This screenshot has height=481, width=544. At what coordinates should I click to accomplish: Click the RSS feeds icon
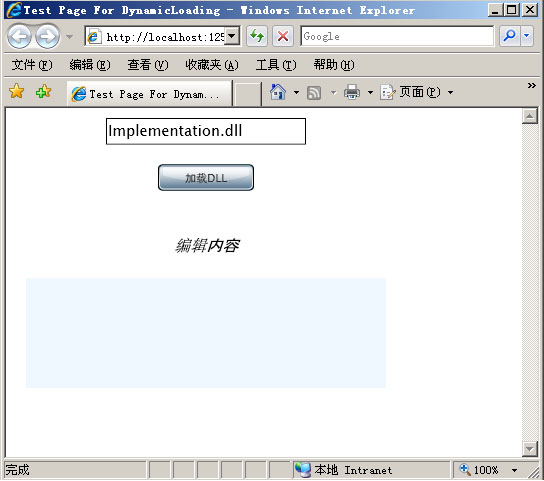pos(314,93)
